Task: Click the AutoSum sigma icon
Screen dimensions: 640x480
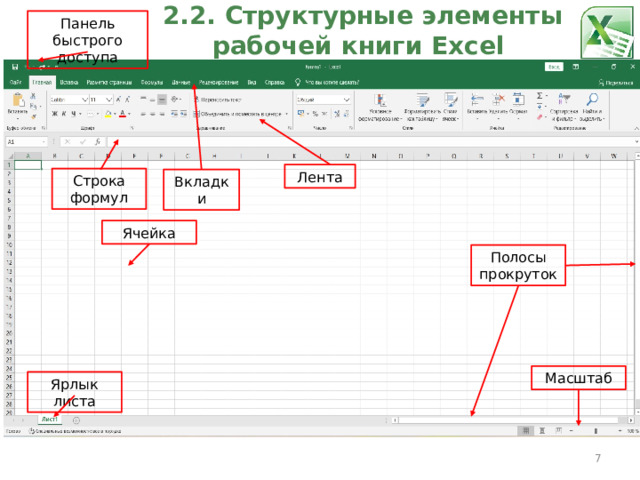Action: [x=540, y=96]
